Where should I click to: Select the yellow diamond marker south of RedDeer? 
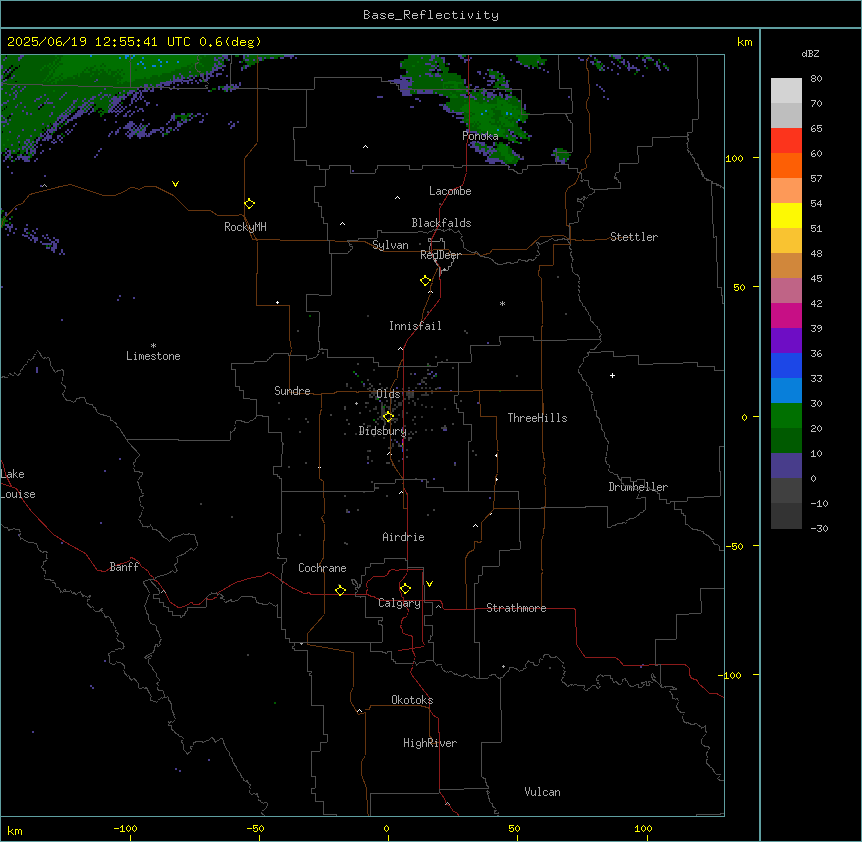click(426, 281)
